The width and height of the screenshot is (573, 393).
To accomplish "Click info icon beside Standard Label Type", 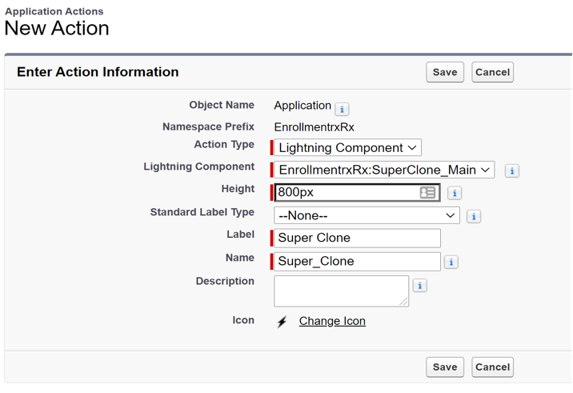I will point(474,216).
